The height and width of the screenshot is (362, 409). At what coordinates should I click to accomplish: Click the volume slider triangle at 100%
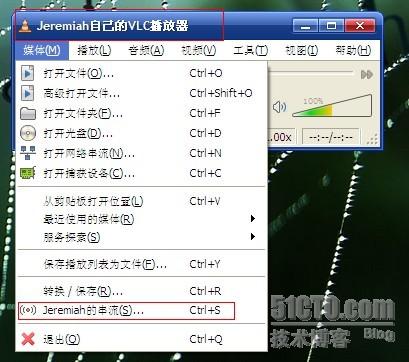(332, 105)
